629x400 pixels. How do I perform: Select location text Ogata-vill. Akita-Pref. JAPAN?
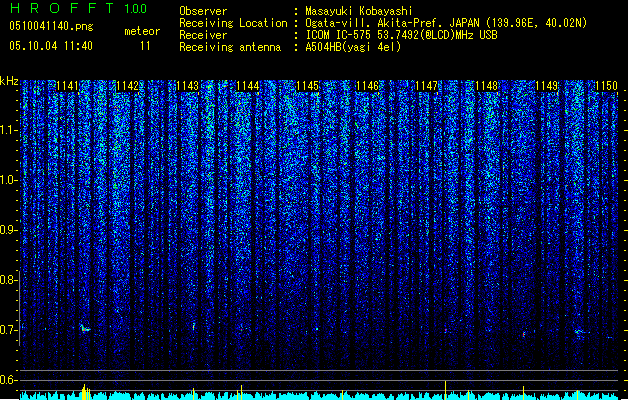pos(392,23)
